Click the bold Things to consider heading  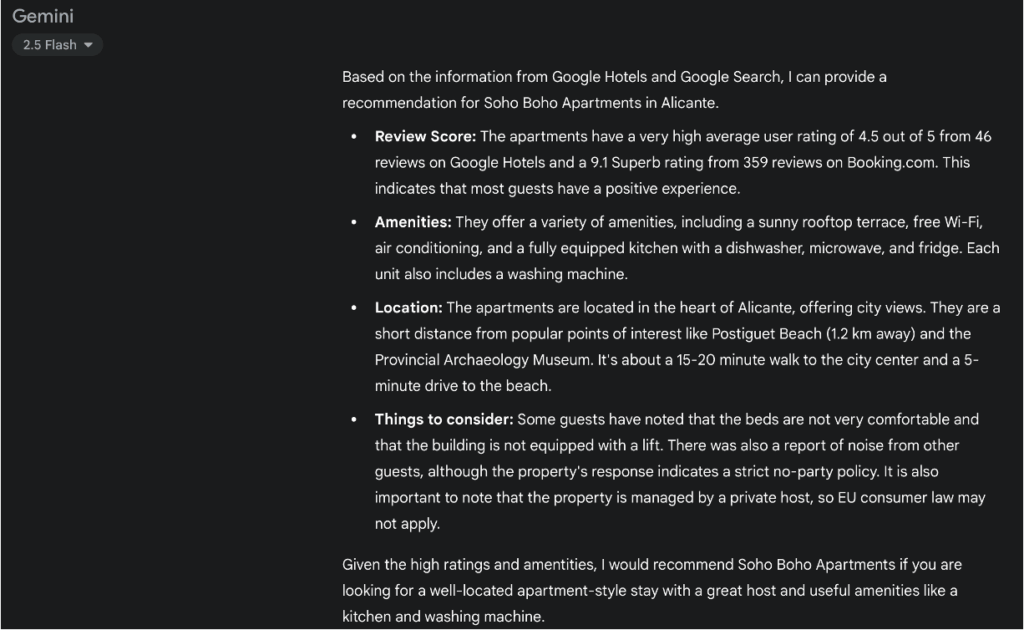pyautogui.click(x=444, y=420)
